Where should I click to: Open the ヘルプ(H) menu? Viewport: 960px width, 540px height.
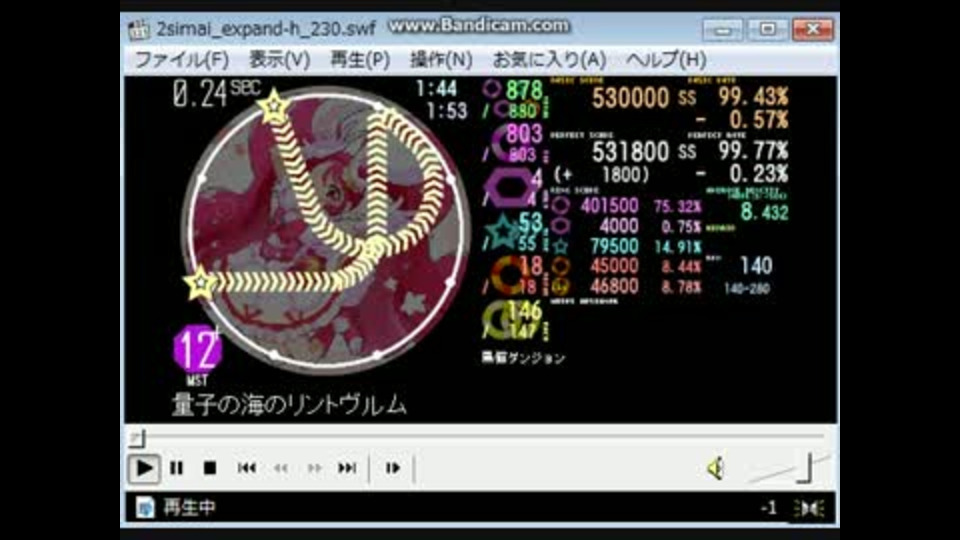point(666,60)
